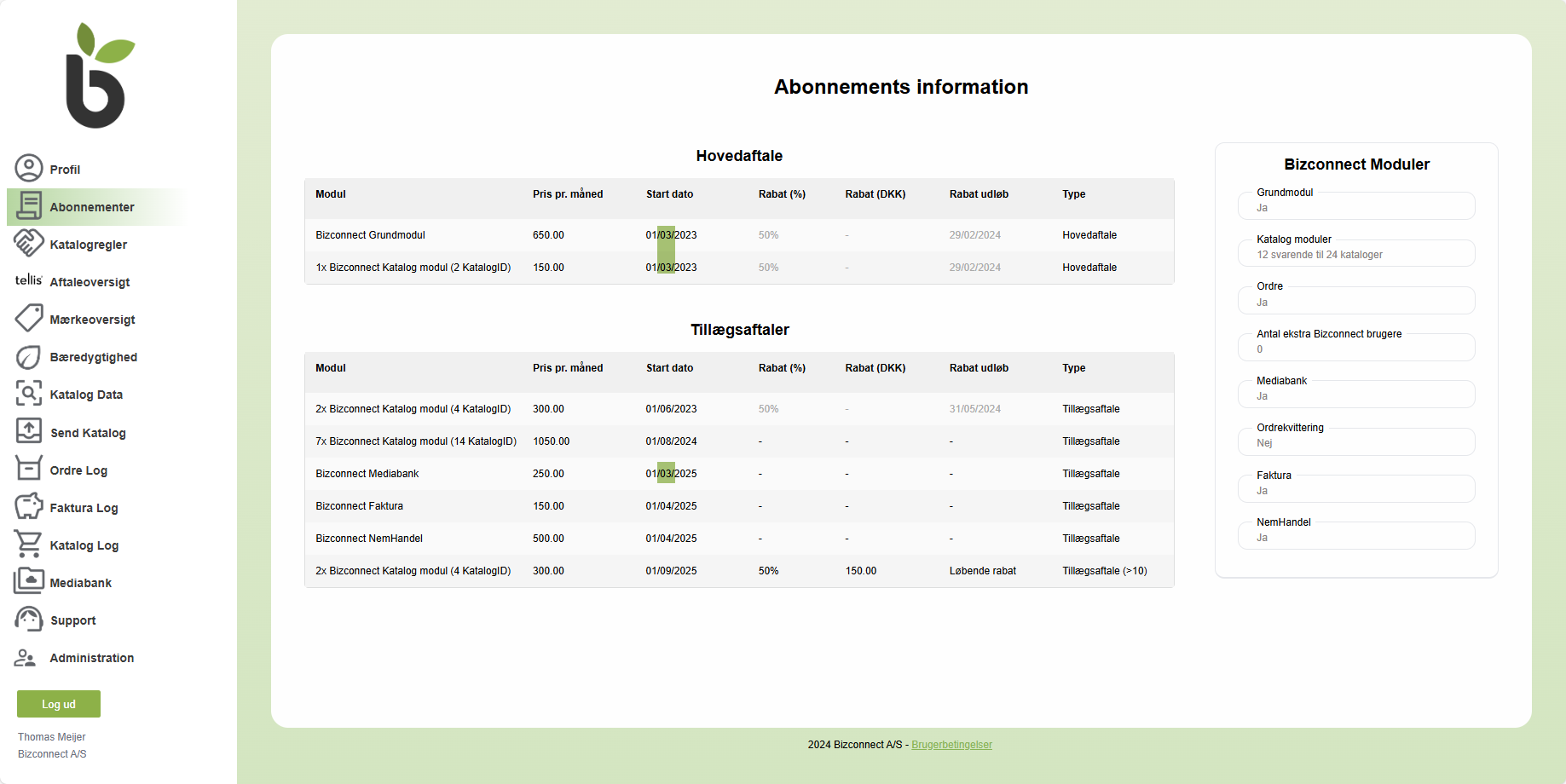1566x784 pixels.
Task: Click the Abonnements information page title
Action: [x=901, y=87]
